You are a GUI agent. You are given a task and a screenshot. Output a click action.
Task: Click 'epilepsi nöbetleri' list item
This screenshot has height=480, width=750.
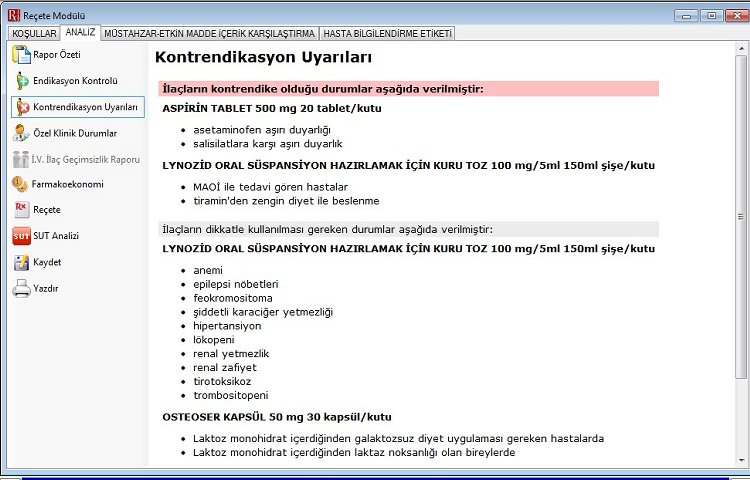[236, 284]
